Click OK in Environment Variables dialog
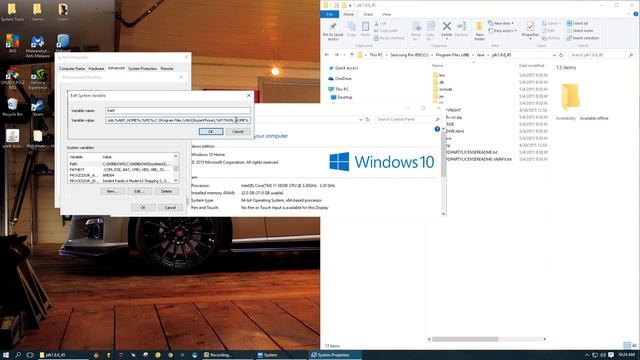 pyautogui.click(x=143, y=207)
